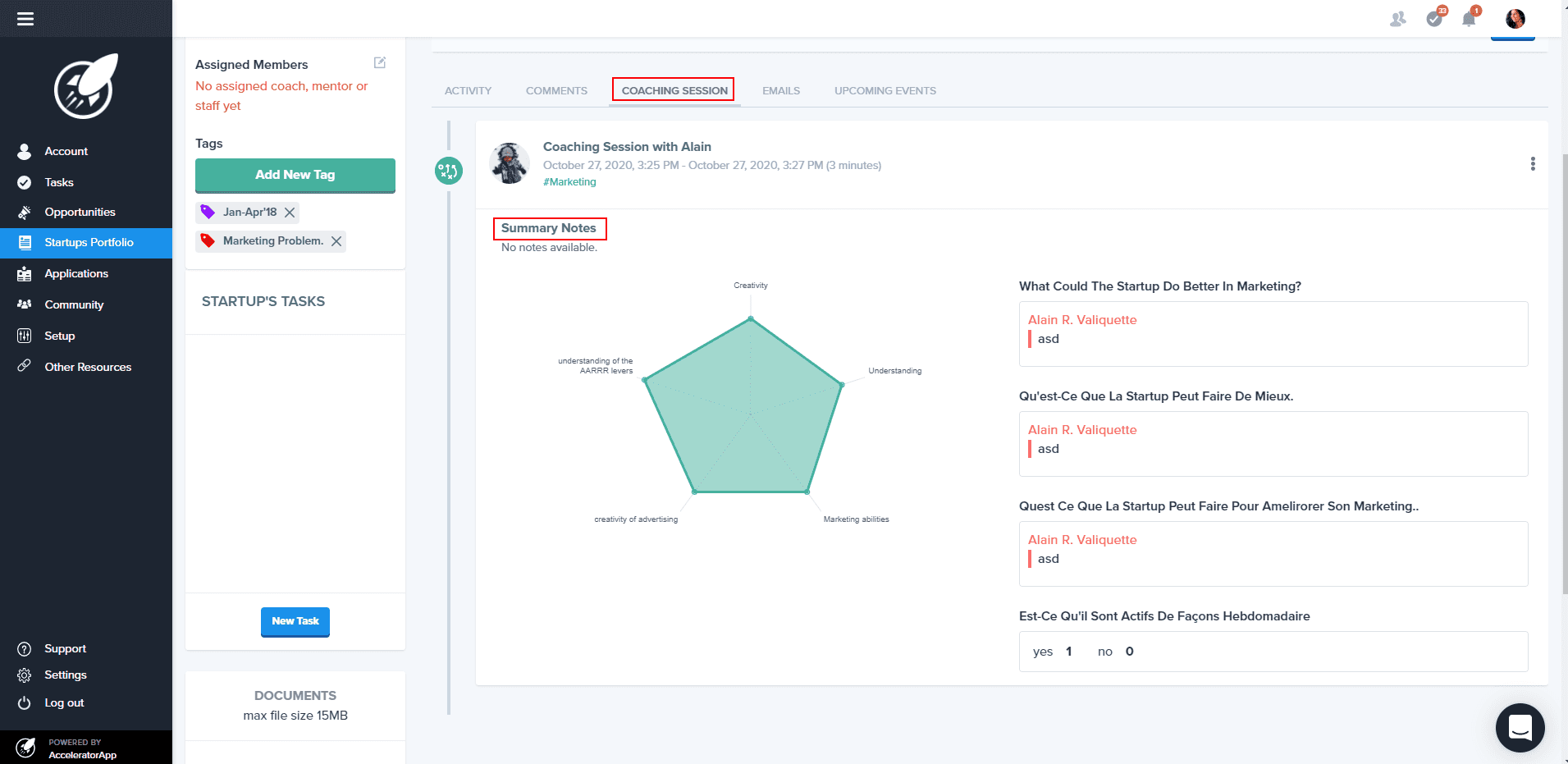1568x764 pixels.
Task: Click the Add New Tag button
Action: coord(295,176)
